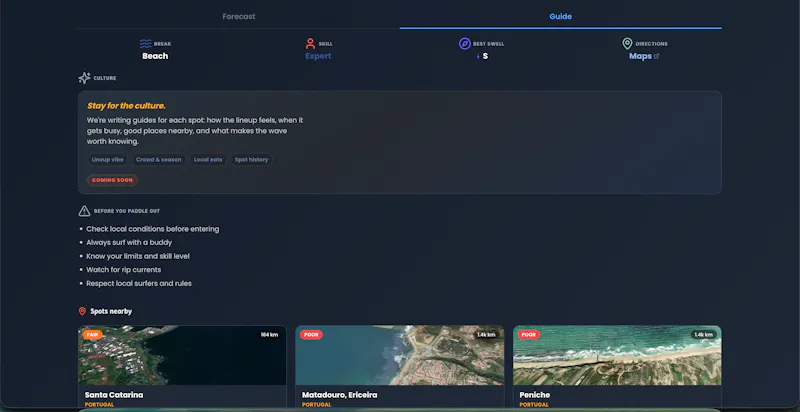Open the Peniche spot title
800x412 pixels.
[x=535, y=395]
